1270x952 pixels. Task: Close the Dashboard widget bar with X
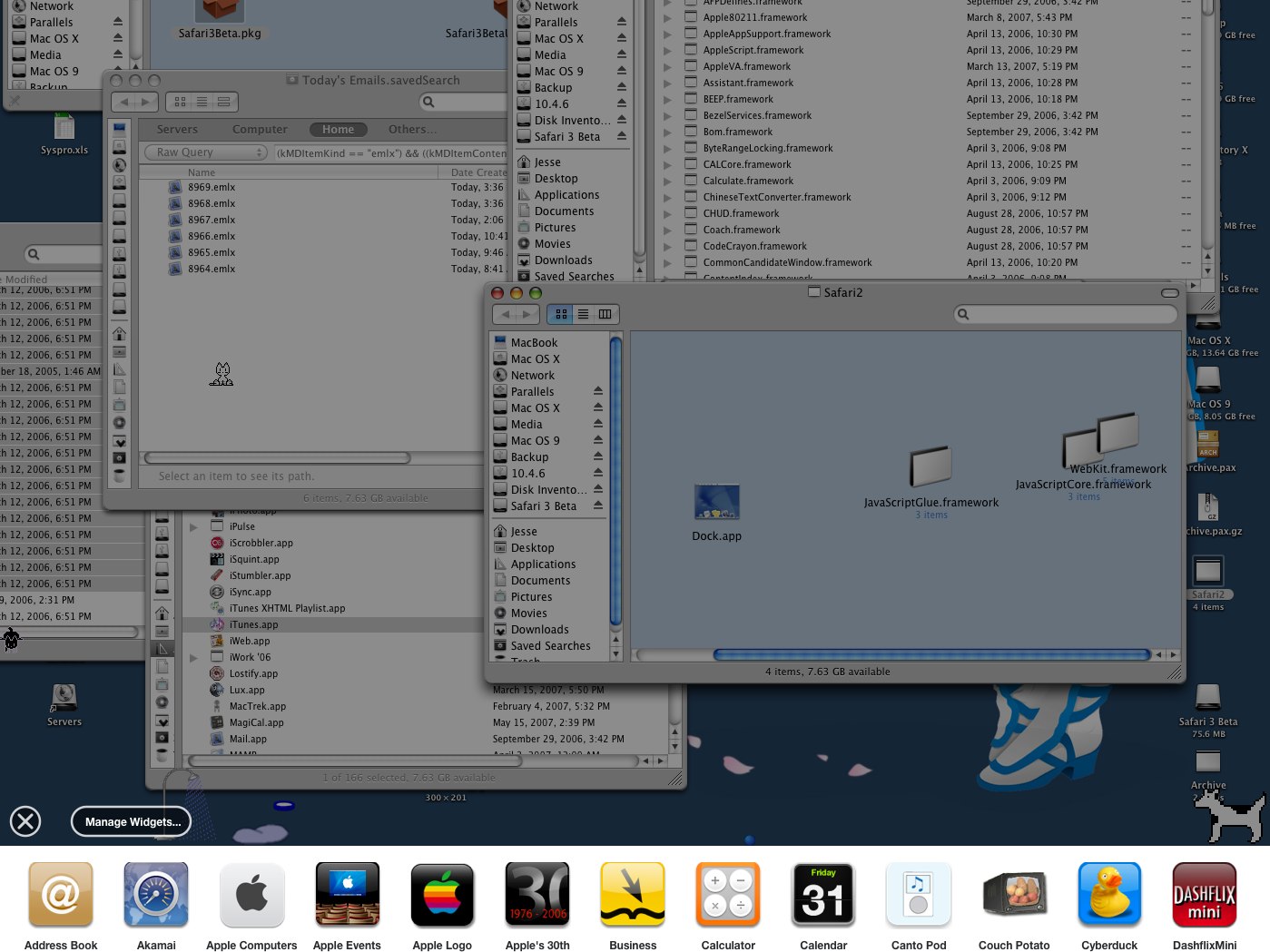[25, 821]
